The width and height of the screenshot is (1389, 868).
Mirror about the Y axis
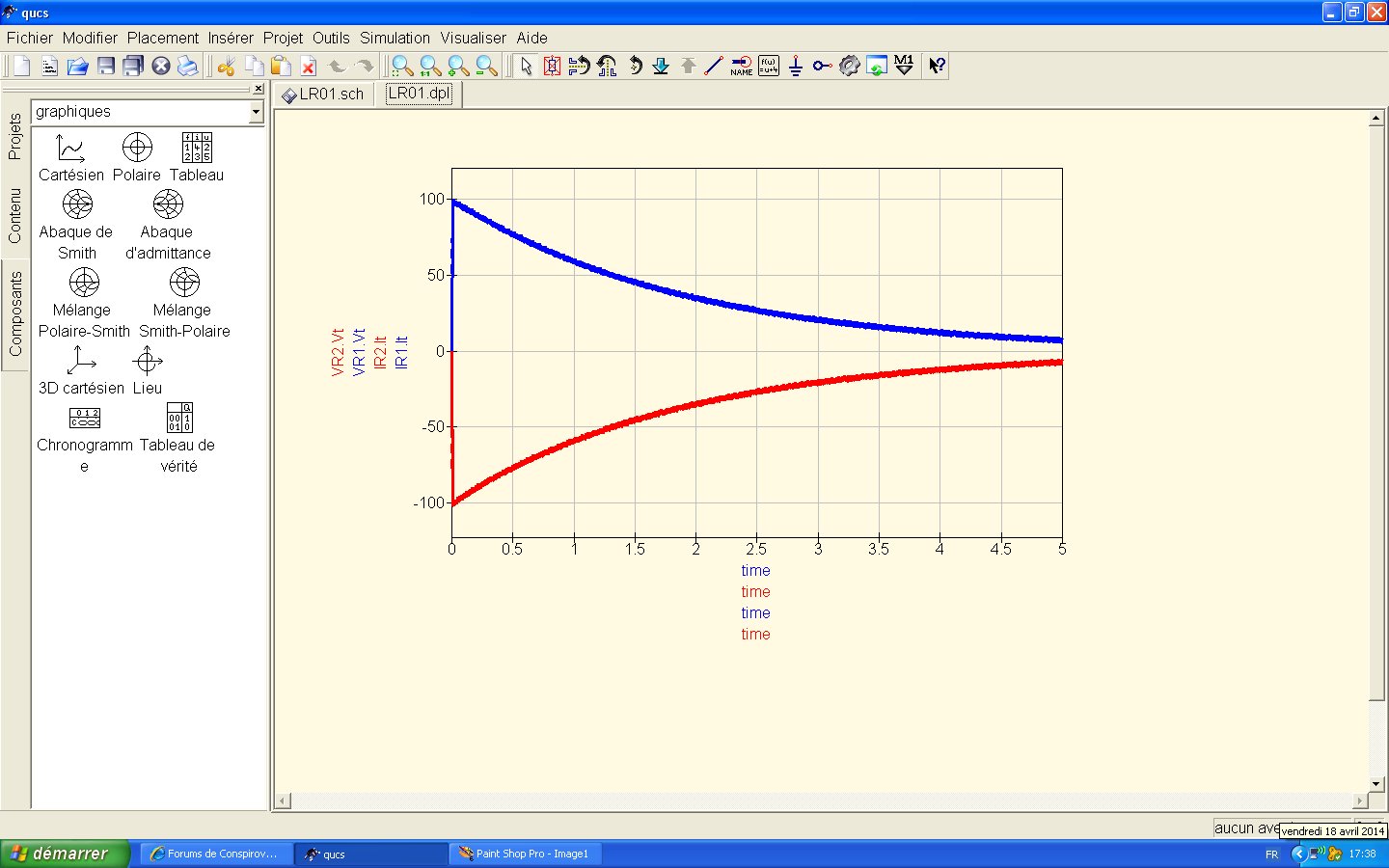pos(607,66)
